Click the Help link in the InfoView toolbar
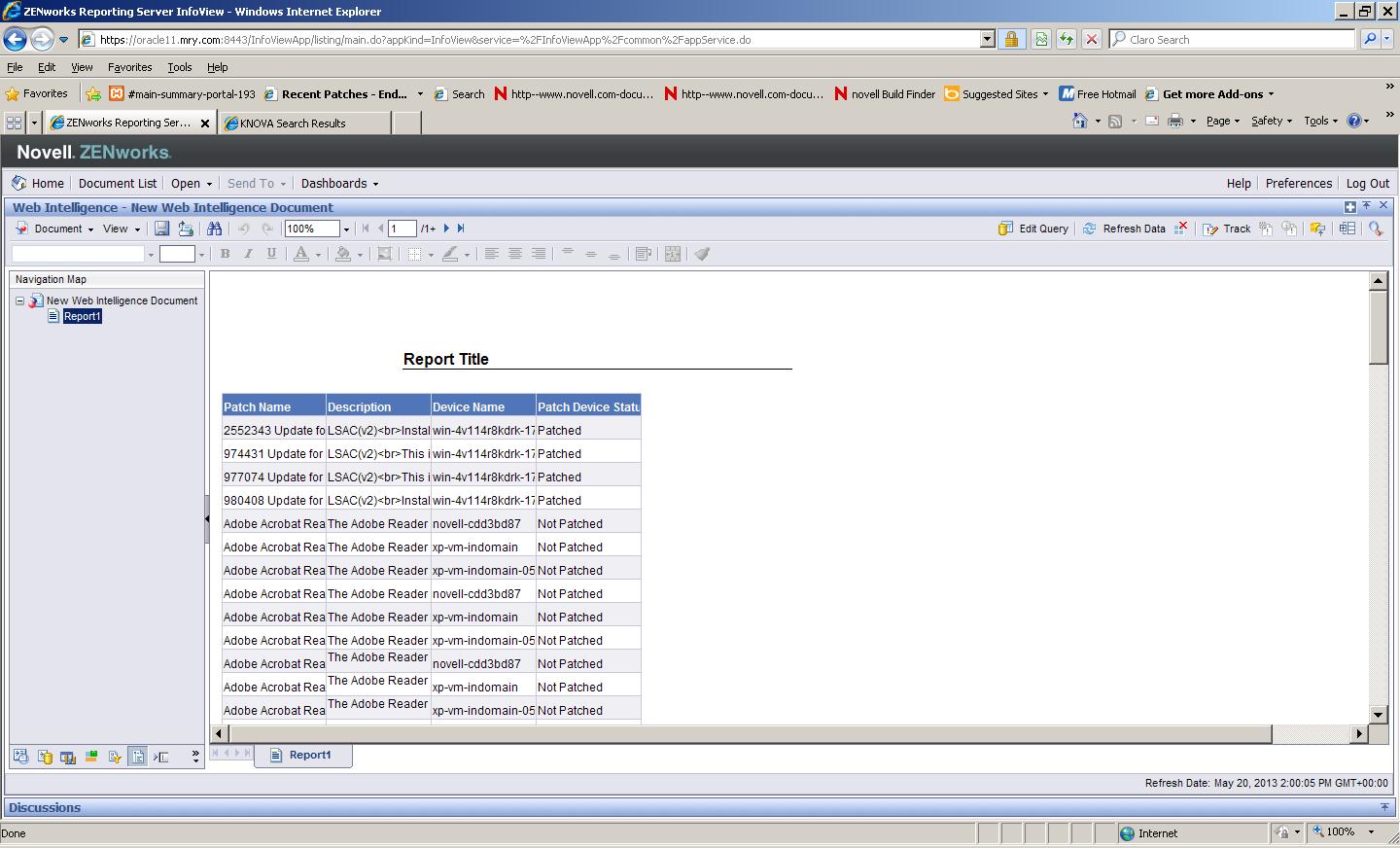This screenshot has width=1400, height=848. (1239, 183)
